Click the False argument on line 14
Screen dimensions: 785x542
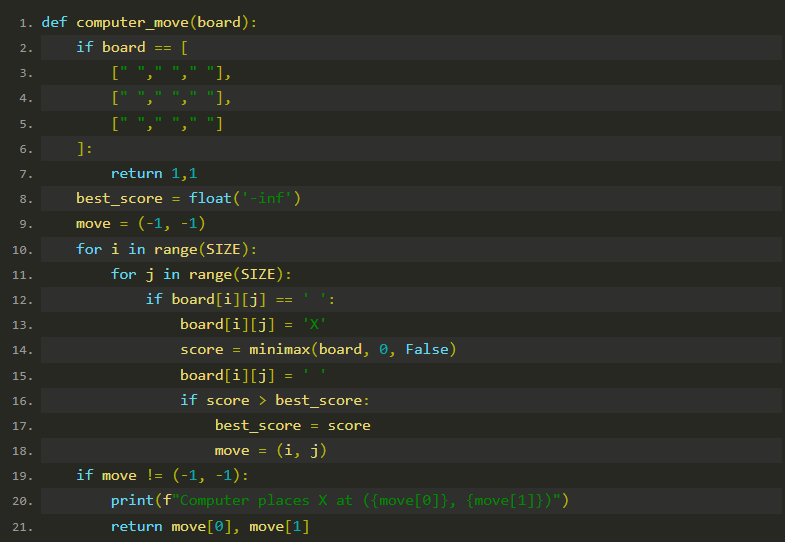(427, 349)
